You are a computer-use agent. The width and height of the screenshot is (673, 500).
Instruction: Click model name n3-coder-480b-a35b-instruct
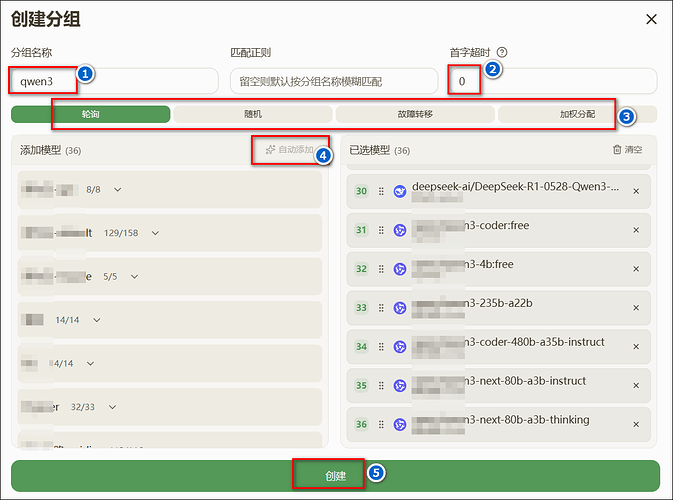tap(534, 342)
